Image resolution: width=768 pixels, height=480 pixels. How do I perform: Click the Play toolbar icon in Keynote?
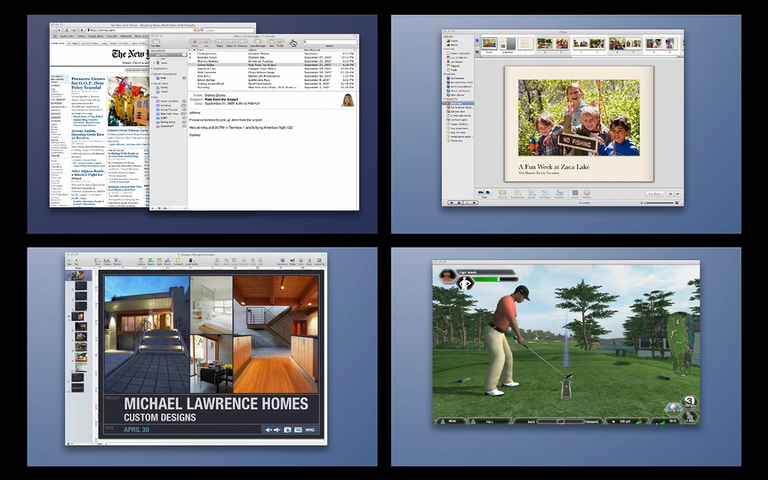(x=76, y=261)
